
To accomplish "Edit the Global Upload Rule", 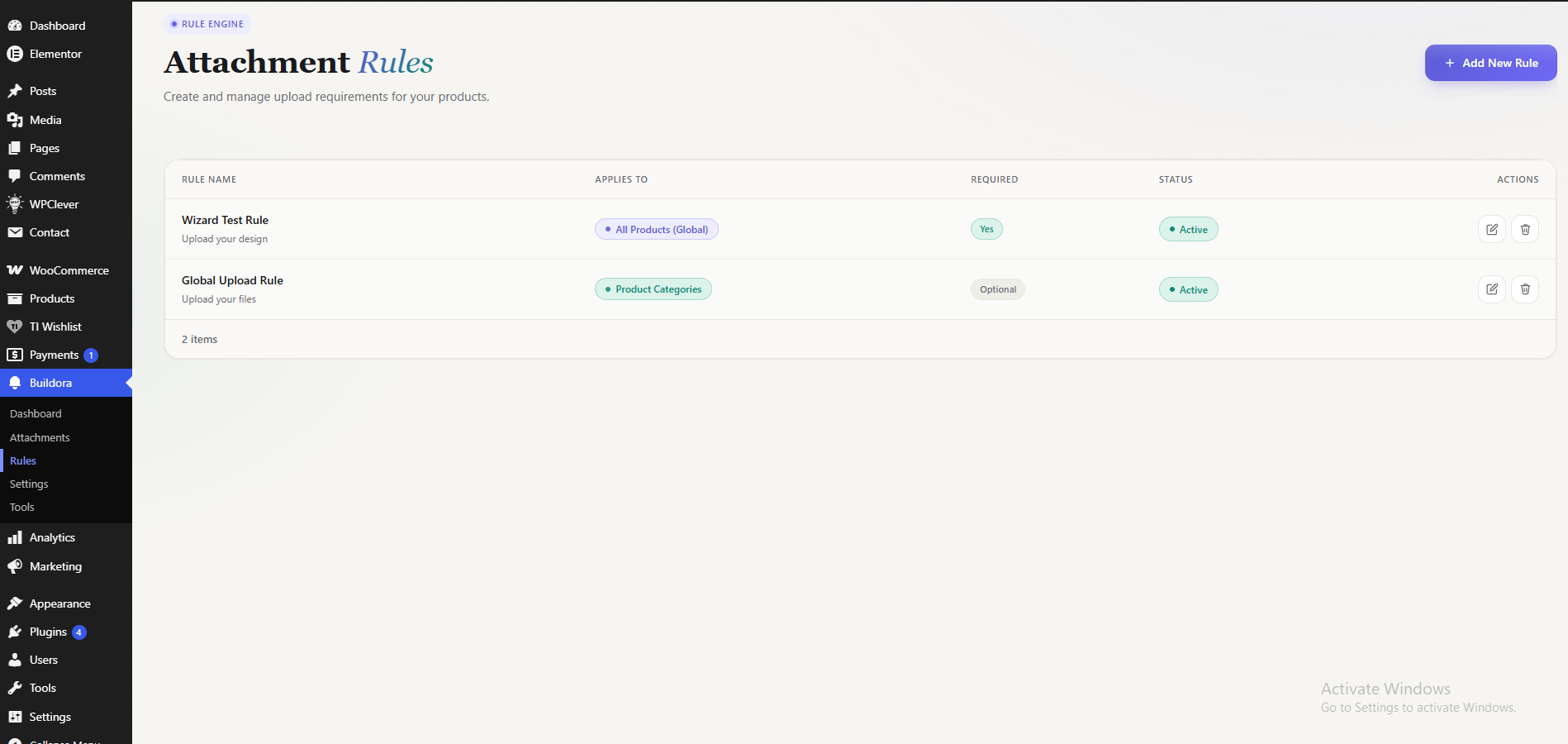I will tap(1492, 289).
